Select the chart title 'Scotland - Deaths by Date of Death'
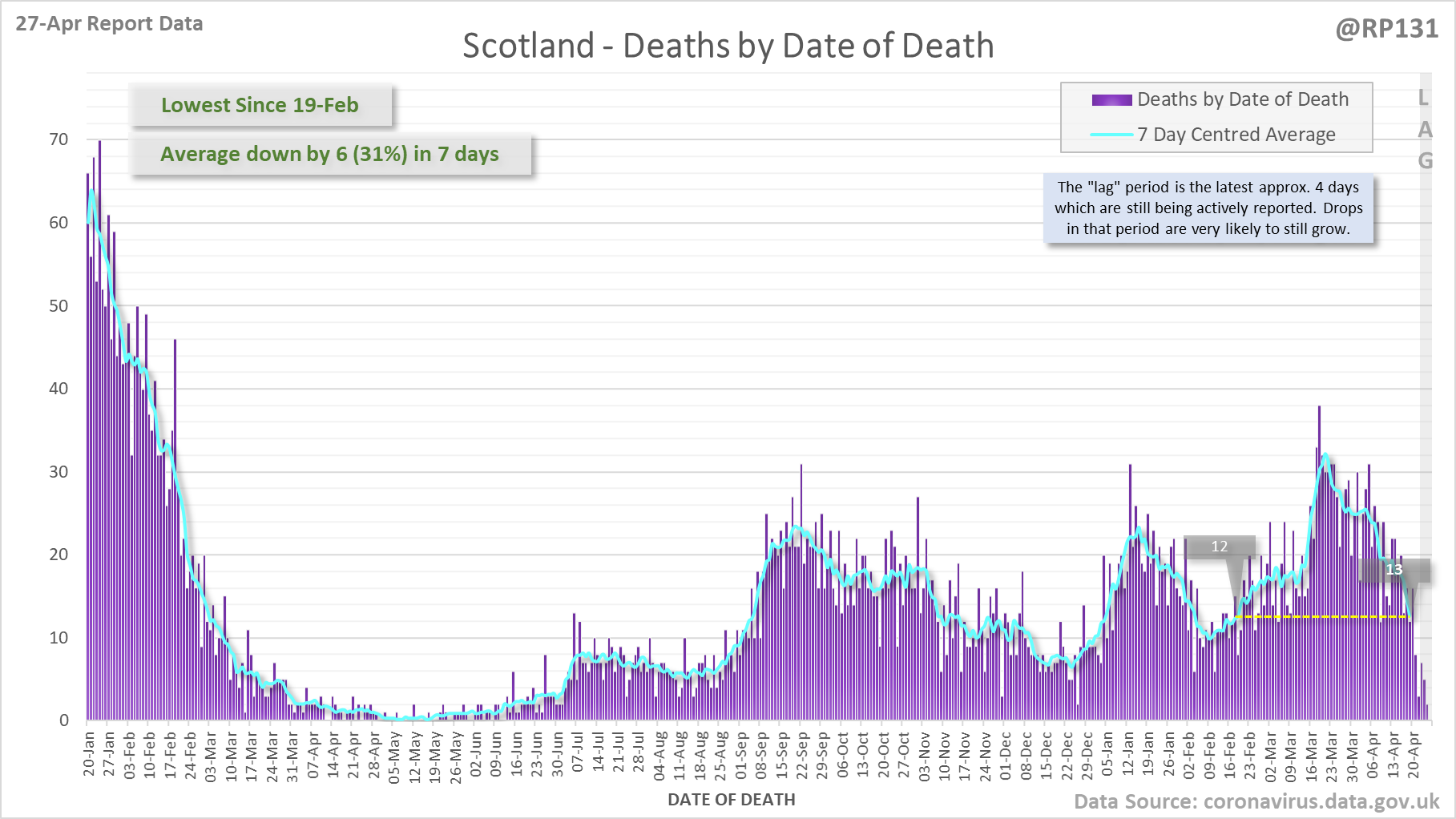The width and height of the screenshot is (1456, 819). click(x=728, y=46)
